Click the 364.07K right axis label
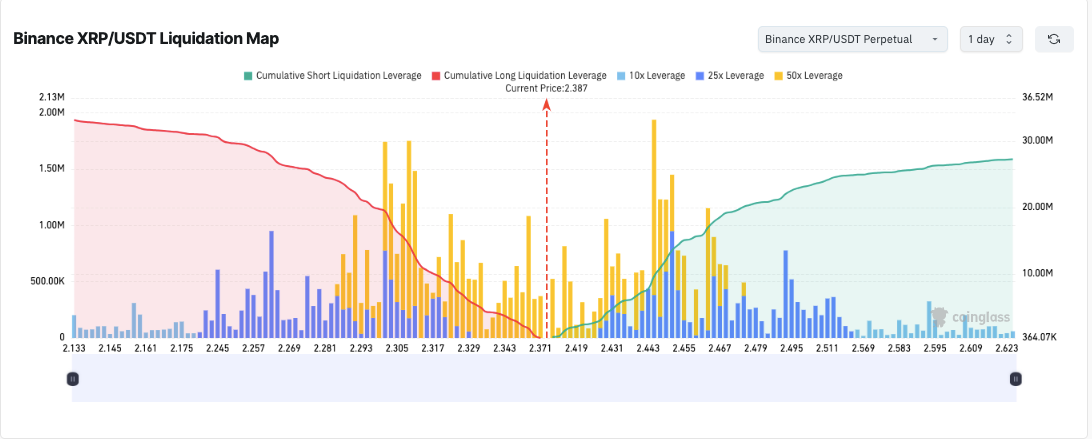The width and height of the screenshot is (1092, 439). click(1039, 337)
